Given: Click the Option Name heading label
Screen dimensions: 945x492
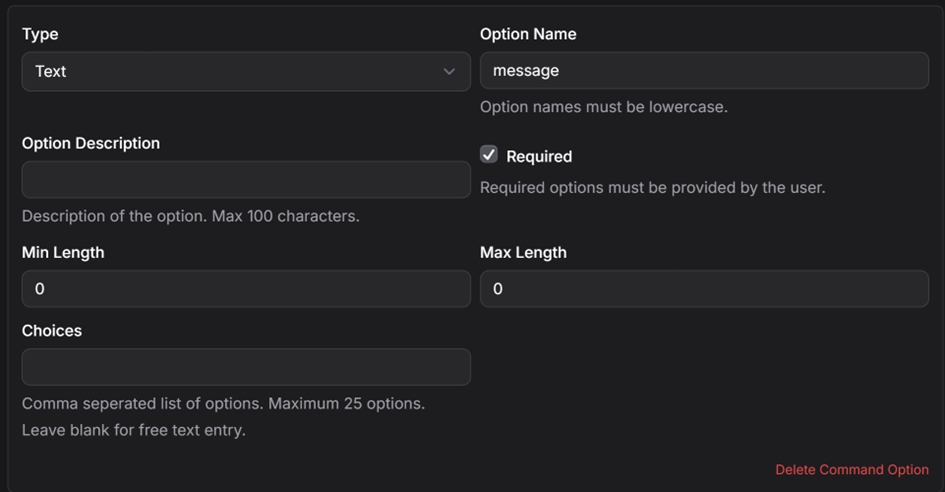Looking at the screenshot, I should tap(528, 34).
